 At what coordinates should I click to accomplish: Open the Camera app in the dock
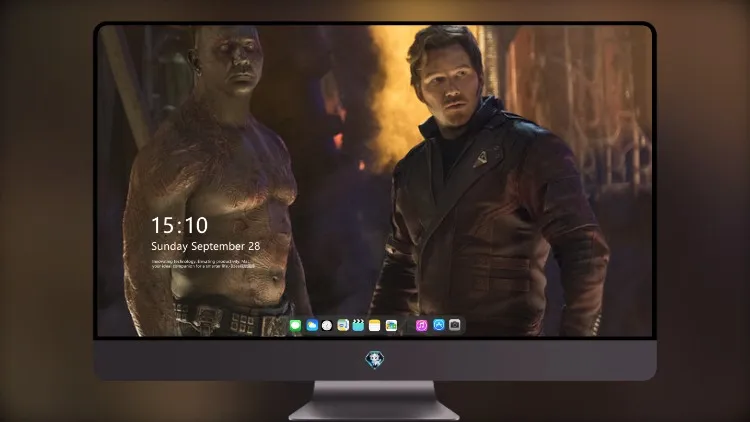[455, 325]
